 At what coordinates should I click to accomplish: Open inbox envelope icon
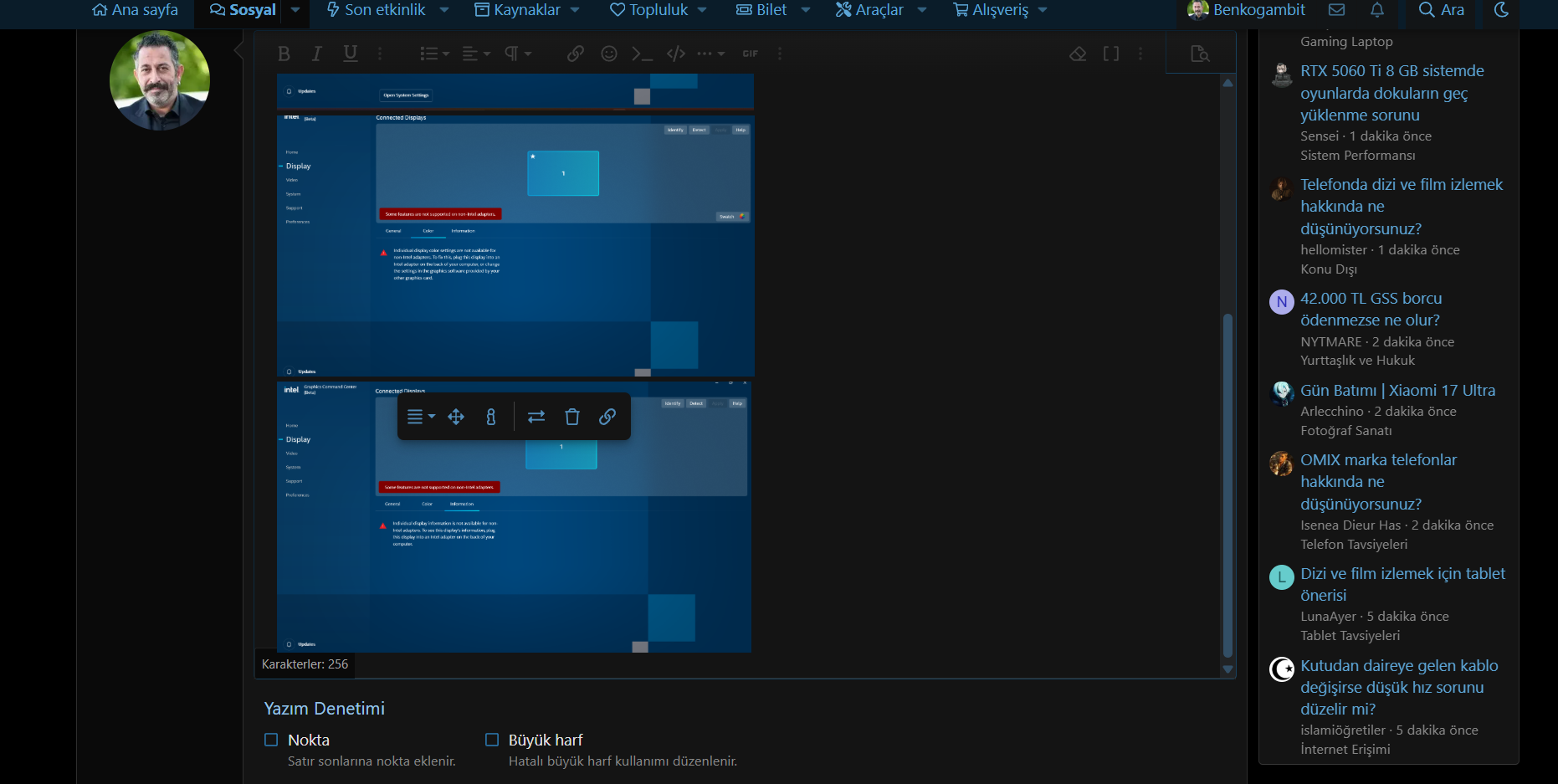click(1337, 10)
